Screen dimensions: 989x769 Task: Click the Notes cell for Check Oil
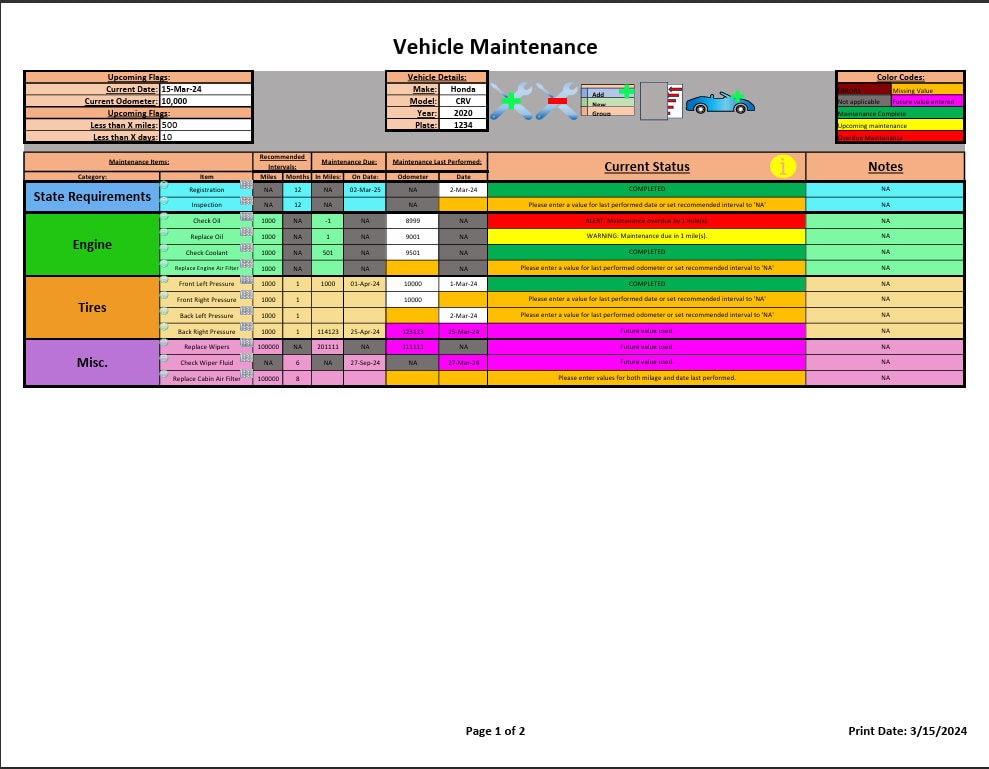(x=885, y=220)
